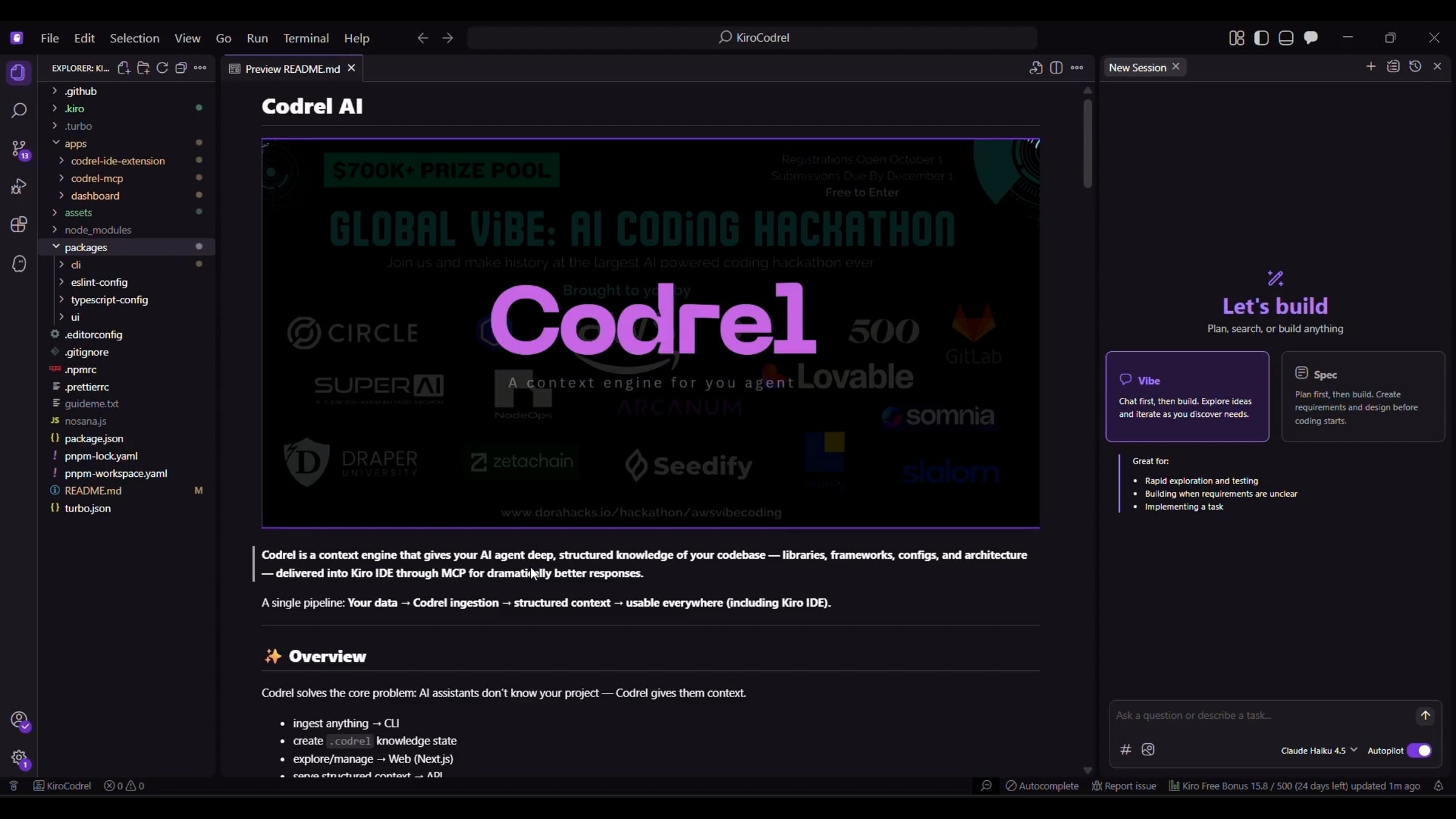This screenshot has width=1456, height=819.
Task: Click the KiroCodrel workspace status item
Action: click(x=62, y=786)
